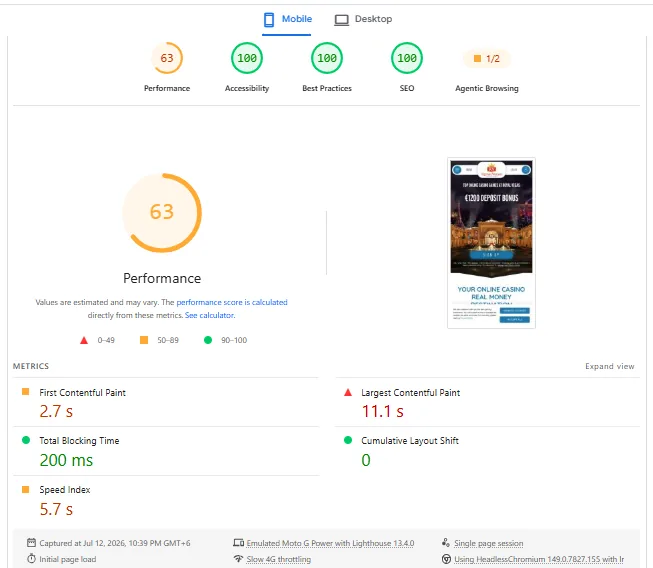Click the 5.7 s value
Screen dimensions: 653x568
pos(56,509)
